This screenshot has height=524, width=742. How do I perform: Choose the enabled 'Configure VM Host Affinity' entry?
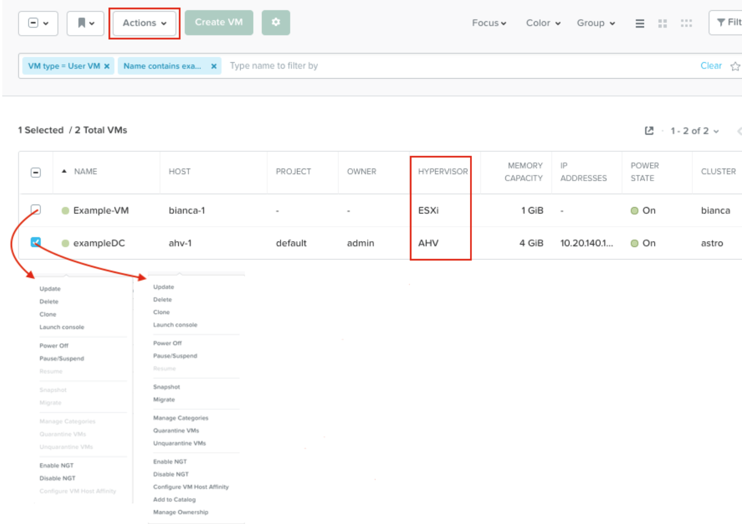coord(191,487)
